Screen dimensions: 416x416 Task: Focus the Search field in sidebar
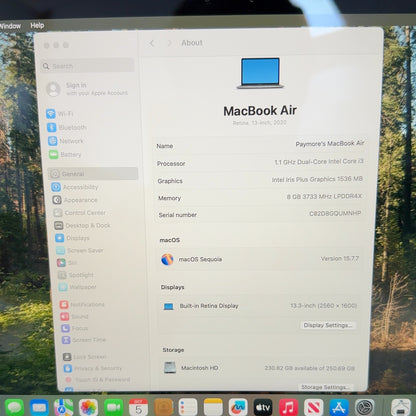88,66
